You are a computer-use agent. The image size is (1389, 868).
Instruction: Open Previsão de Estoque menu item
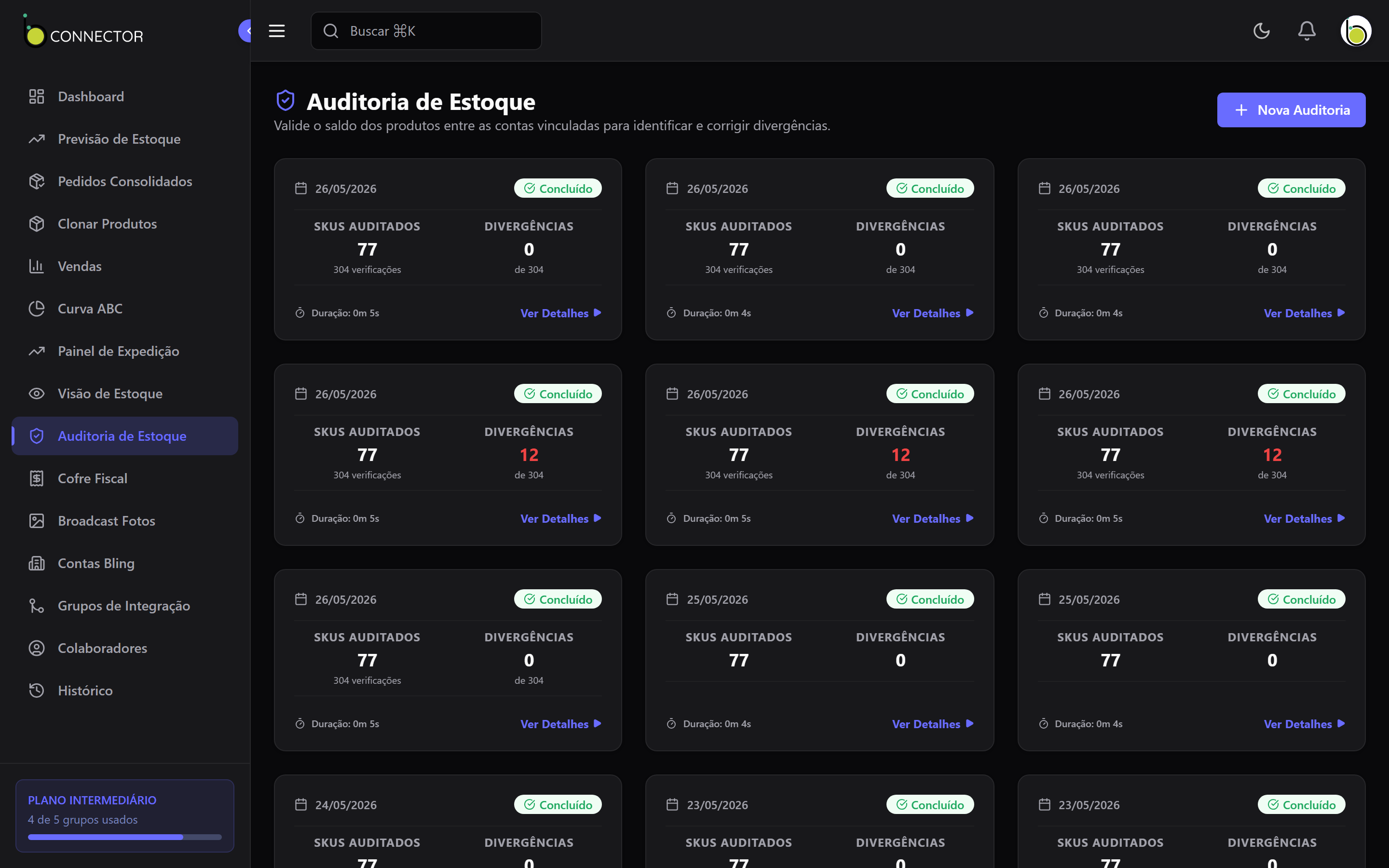click(124, 139)
